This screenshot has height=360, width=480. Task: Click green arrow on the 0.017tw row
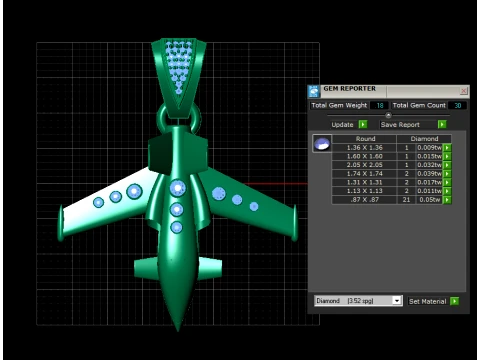click(x=447, y=182)
